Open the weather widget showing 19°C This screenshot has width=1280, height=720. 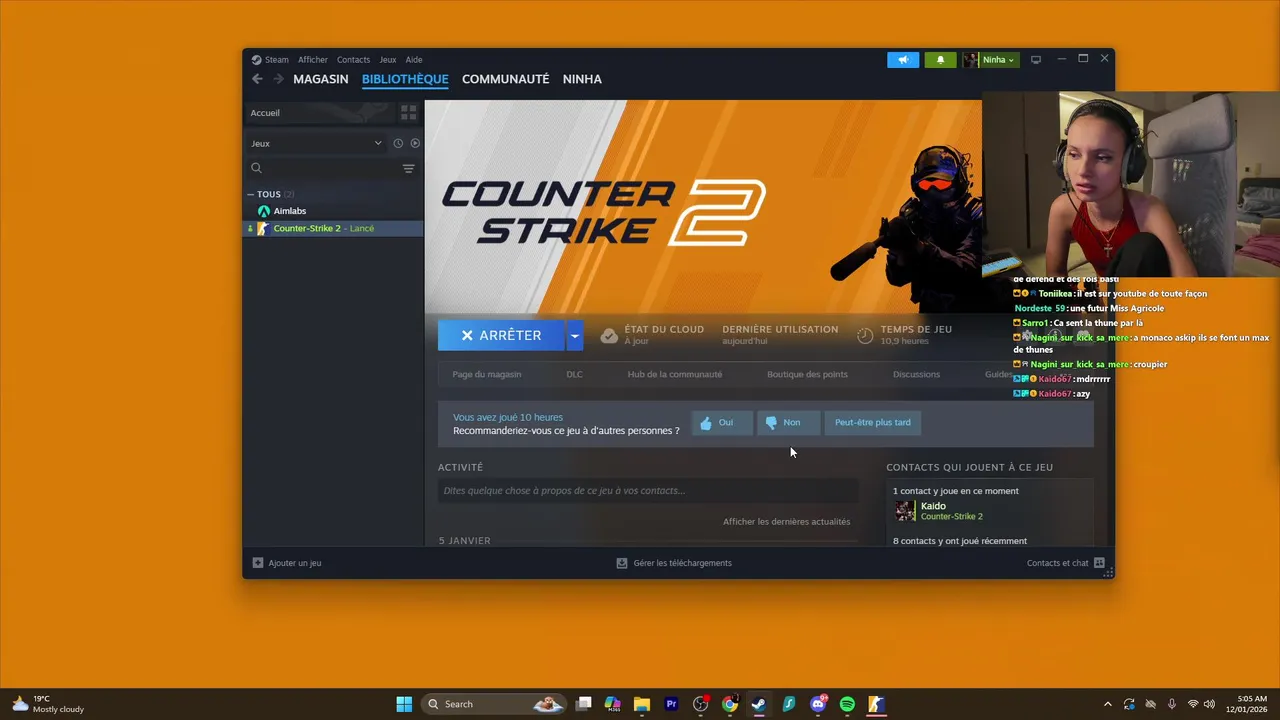point(47,704)
